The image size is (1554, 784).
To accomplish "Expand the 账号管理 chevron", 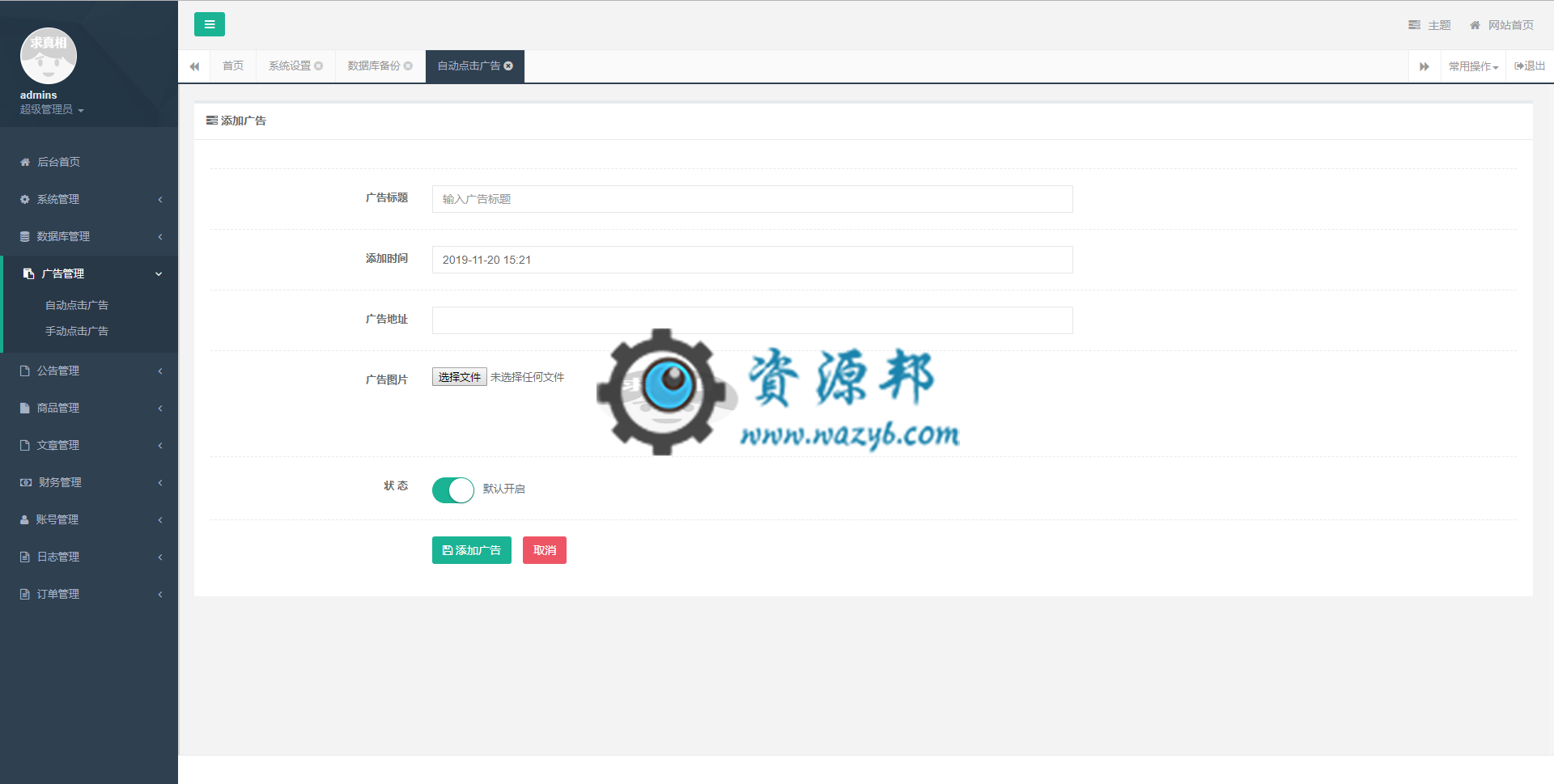I will 160,519.
